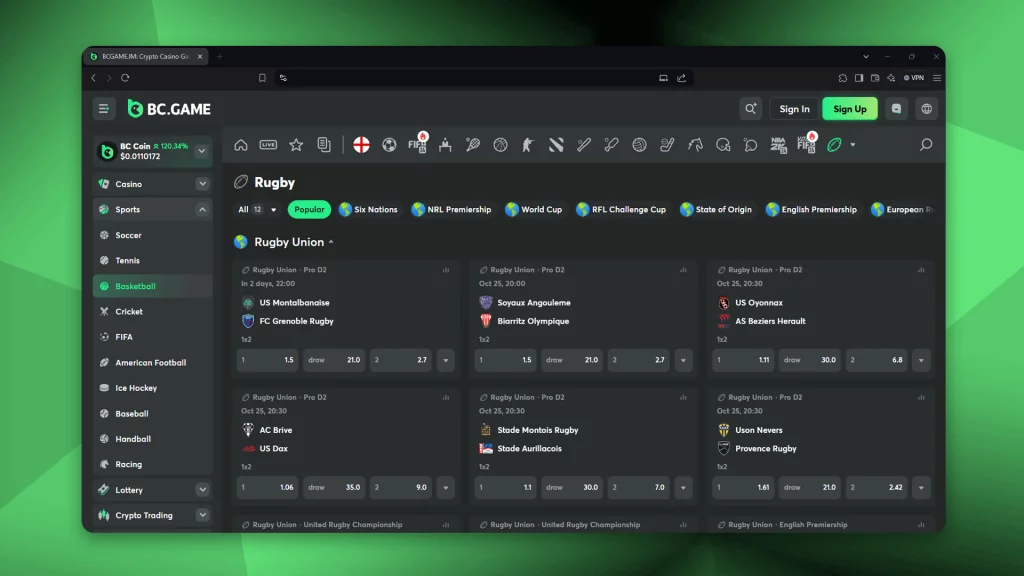The width and height of the screenshot is (1024, 576).
Task: Open Cricket in the sidebar
Action: point(152,312)
